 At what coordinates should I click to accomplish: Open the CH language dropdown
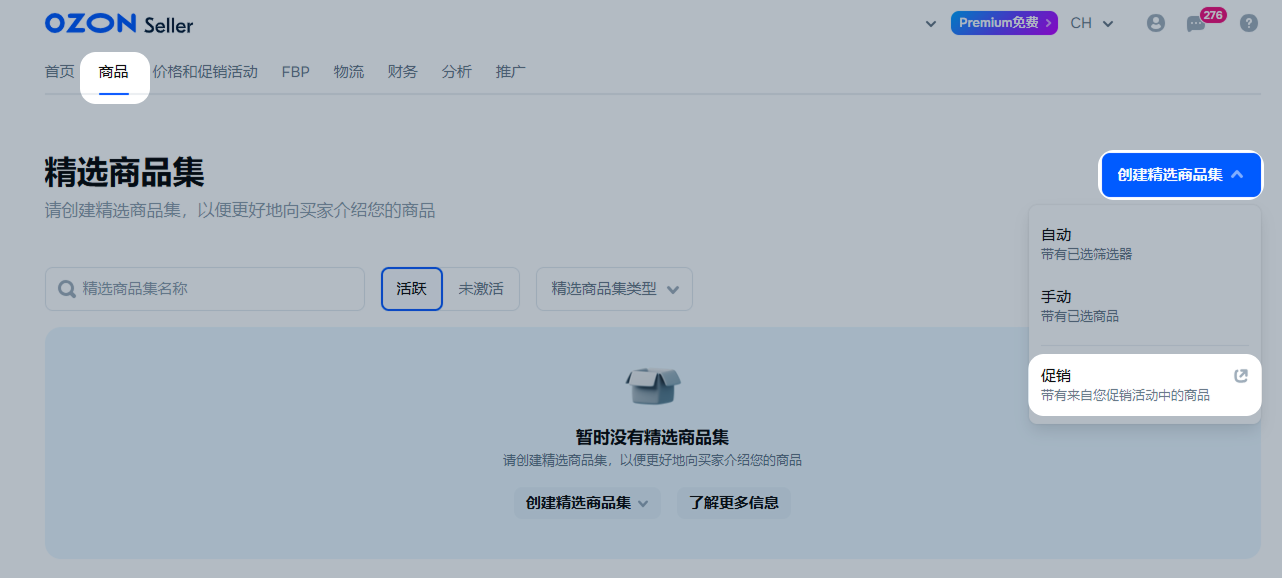pyautogui.click(x=1092, y=23)
